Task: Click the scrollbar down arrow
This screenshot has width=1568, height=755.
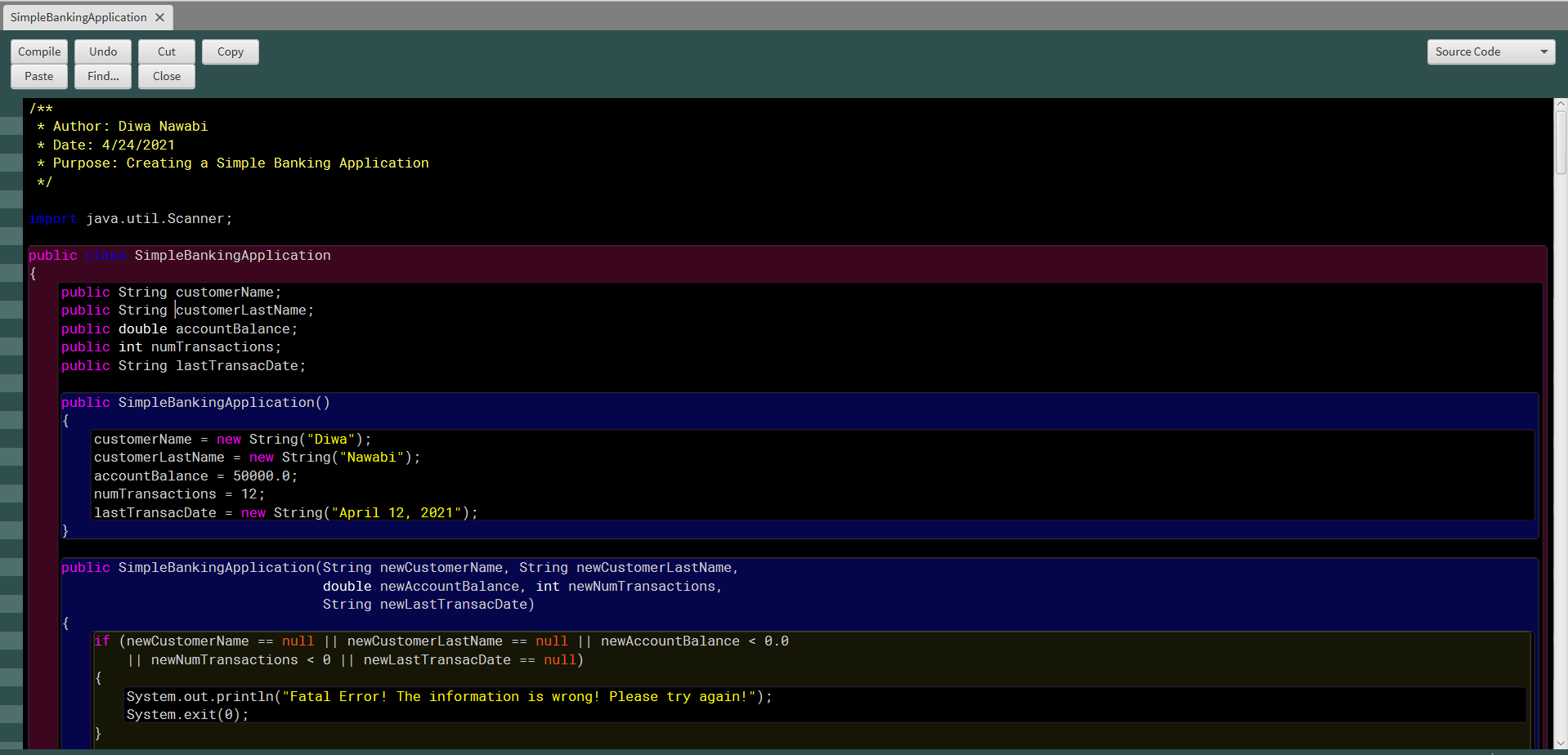Action: coord(1560,744)
